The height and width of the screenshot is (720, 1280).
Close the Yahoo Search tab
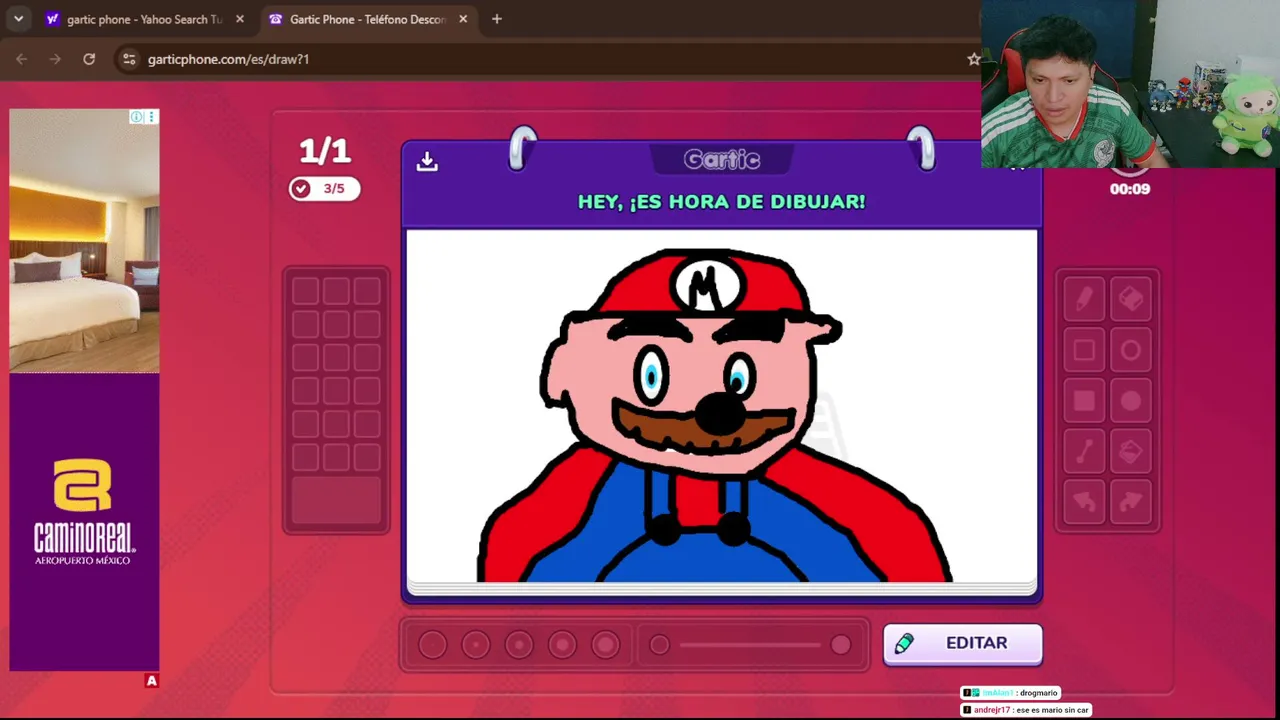240,19
